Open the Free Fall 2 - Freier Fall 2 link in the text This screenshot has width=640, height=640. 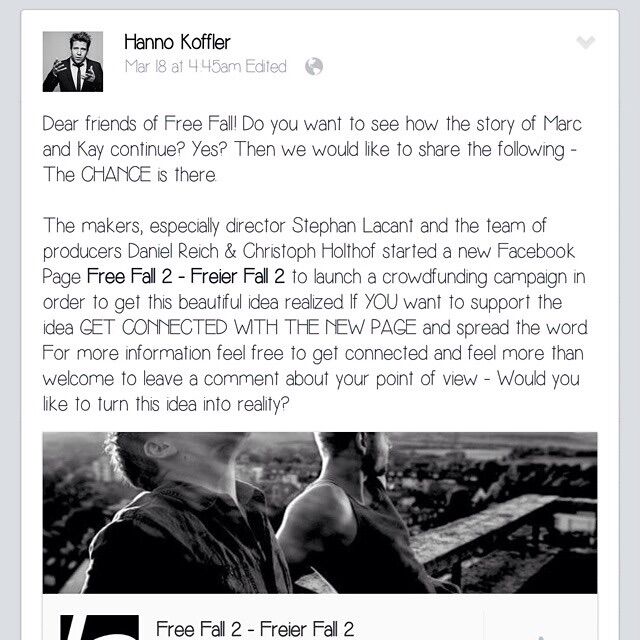[x=186, y=277]
